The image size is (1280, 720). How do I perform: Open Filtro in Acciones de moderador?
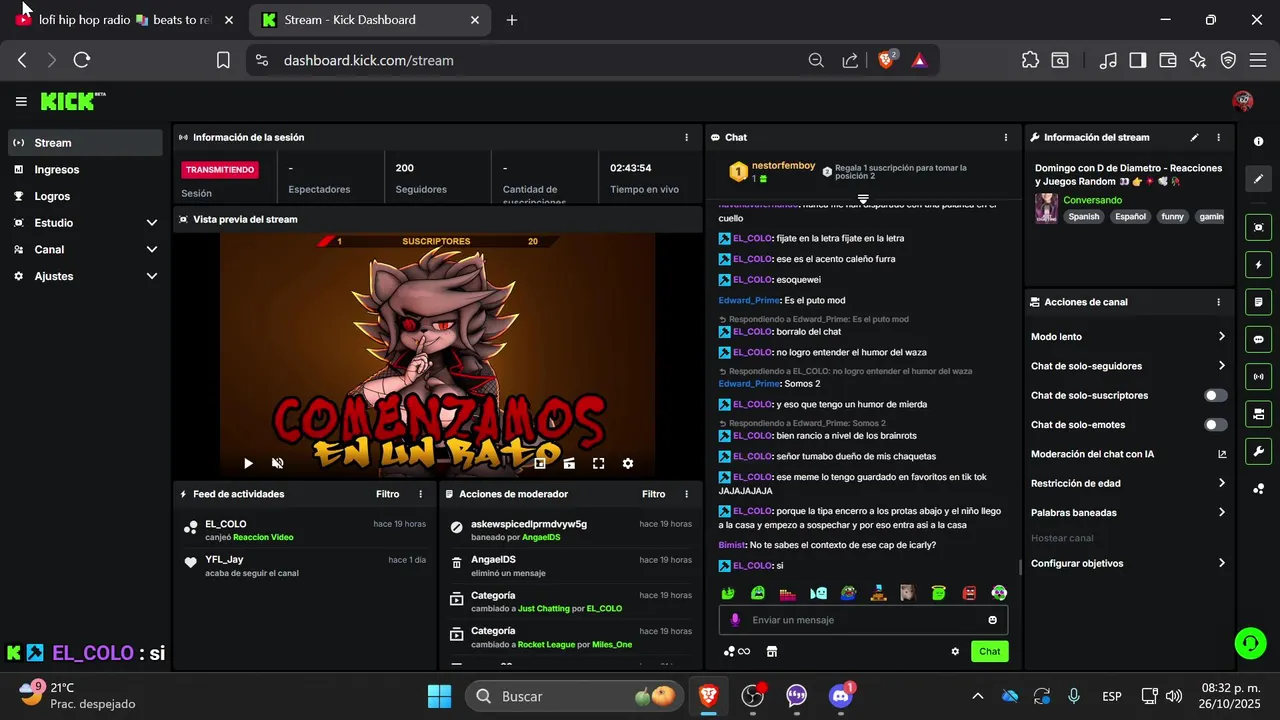(x=653, y=494)
